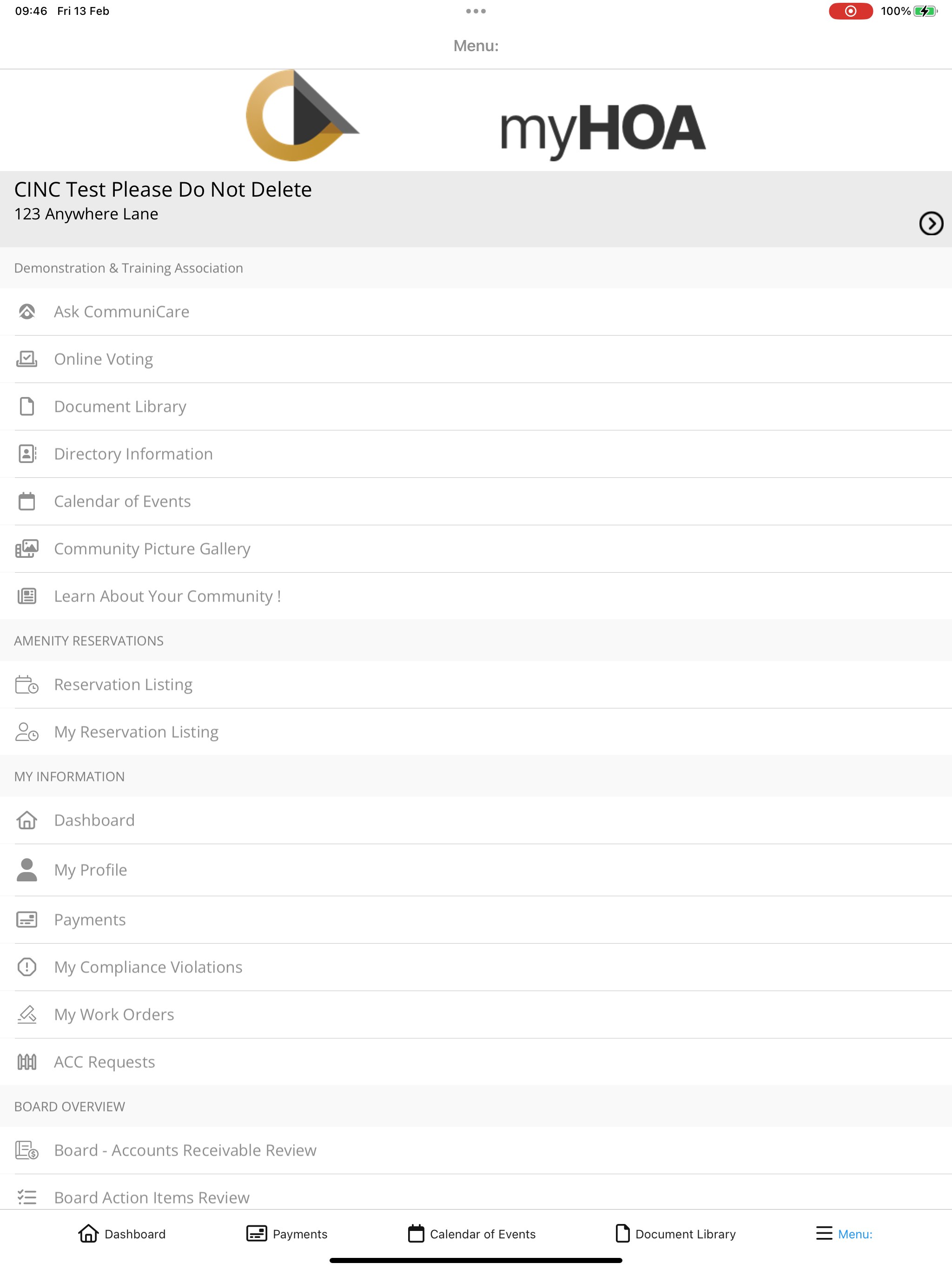Switch to Payments tab in bottom bar
This screenshot has height=1270, width=952.
tap(287, 1234)
